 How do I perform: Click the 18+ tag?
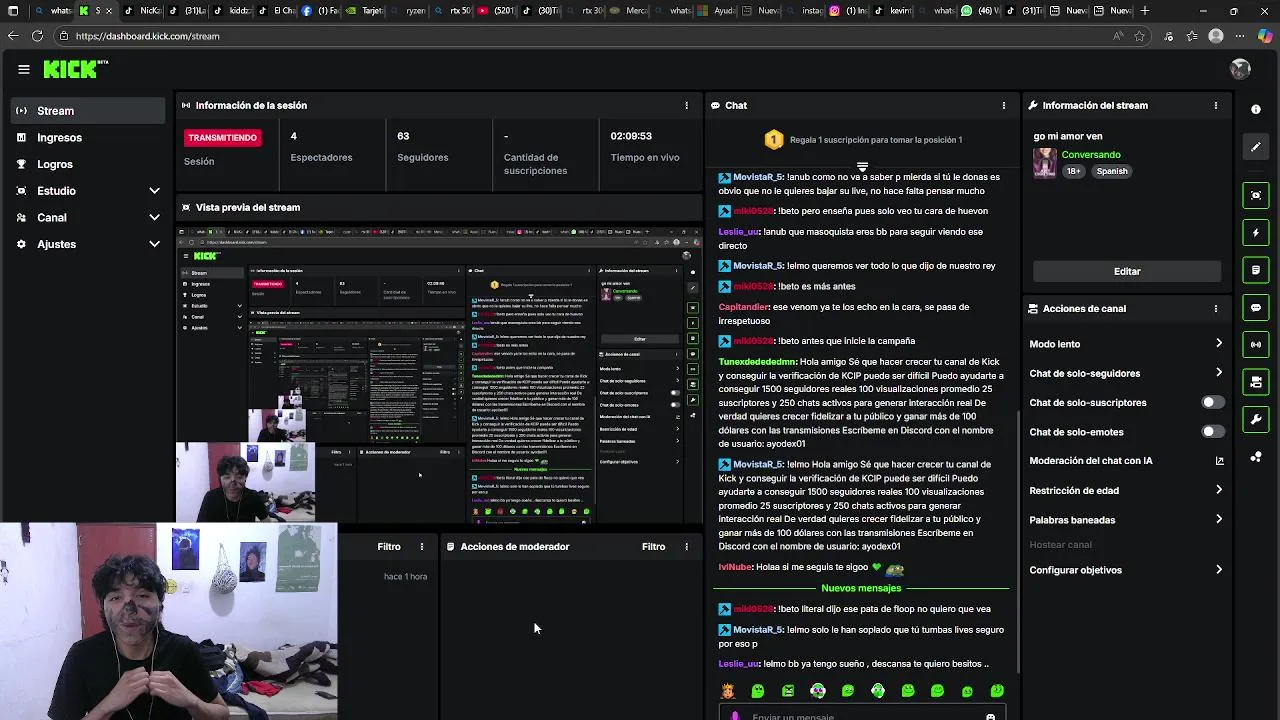coord(1073,171)
